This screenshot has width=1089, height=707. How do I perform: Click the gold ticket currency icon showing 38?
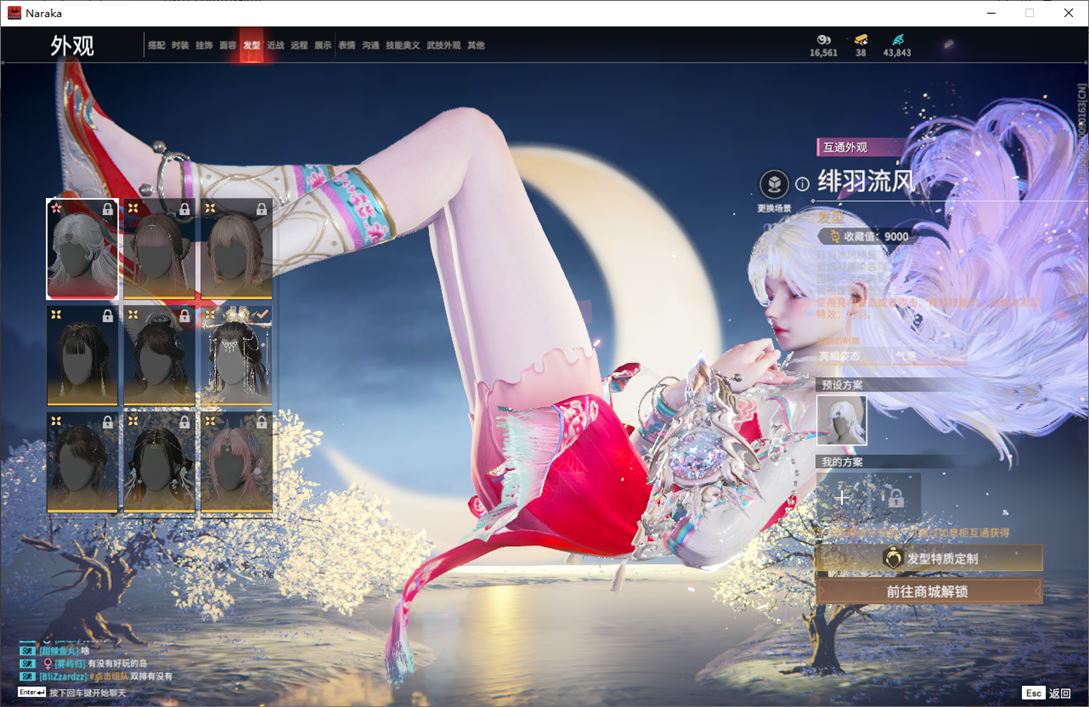point(861,40)
